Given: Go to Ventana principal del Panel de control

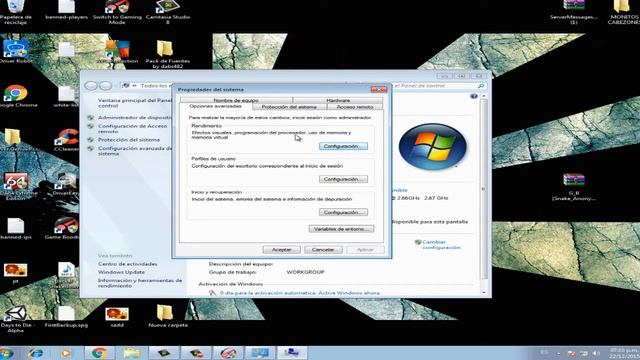Looking at the screenshot, I should pyautogui.click(x=135, y=103).
